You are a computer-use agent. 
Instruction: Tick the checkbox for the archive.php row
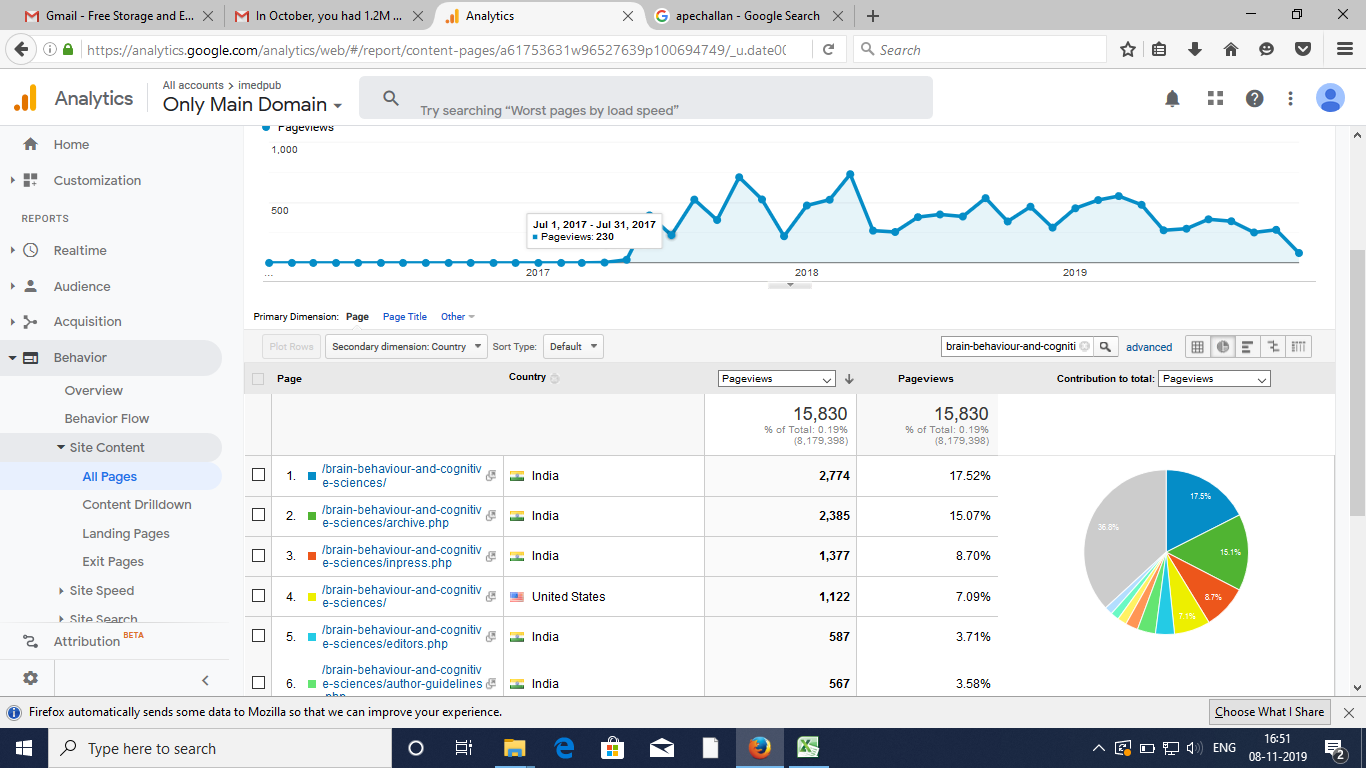[258, 515]
